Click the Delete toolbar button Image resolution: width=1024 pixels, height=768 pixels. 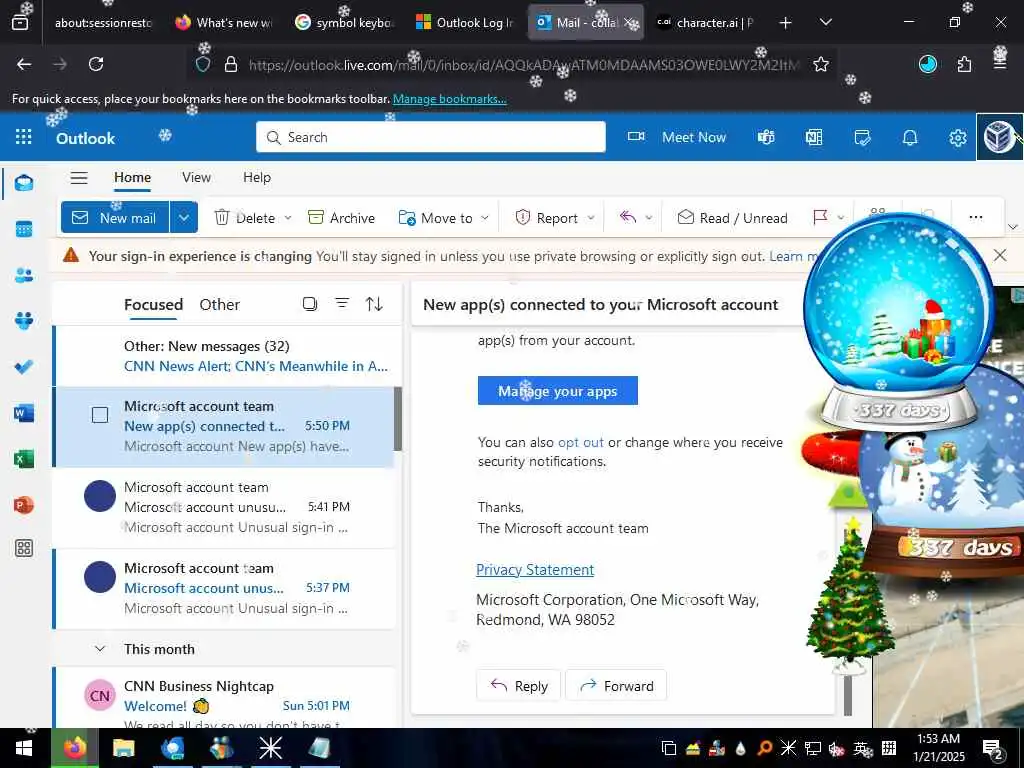coord(245,217)
